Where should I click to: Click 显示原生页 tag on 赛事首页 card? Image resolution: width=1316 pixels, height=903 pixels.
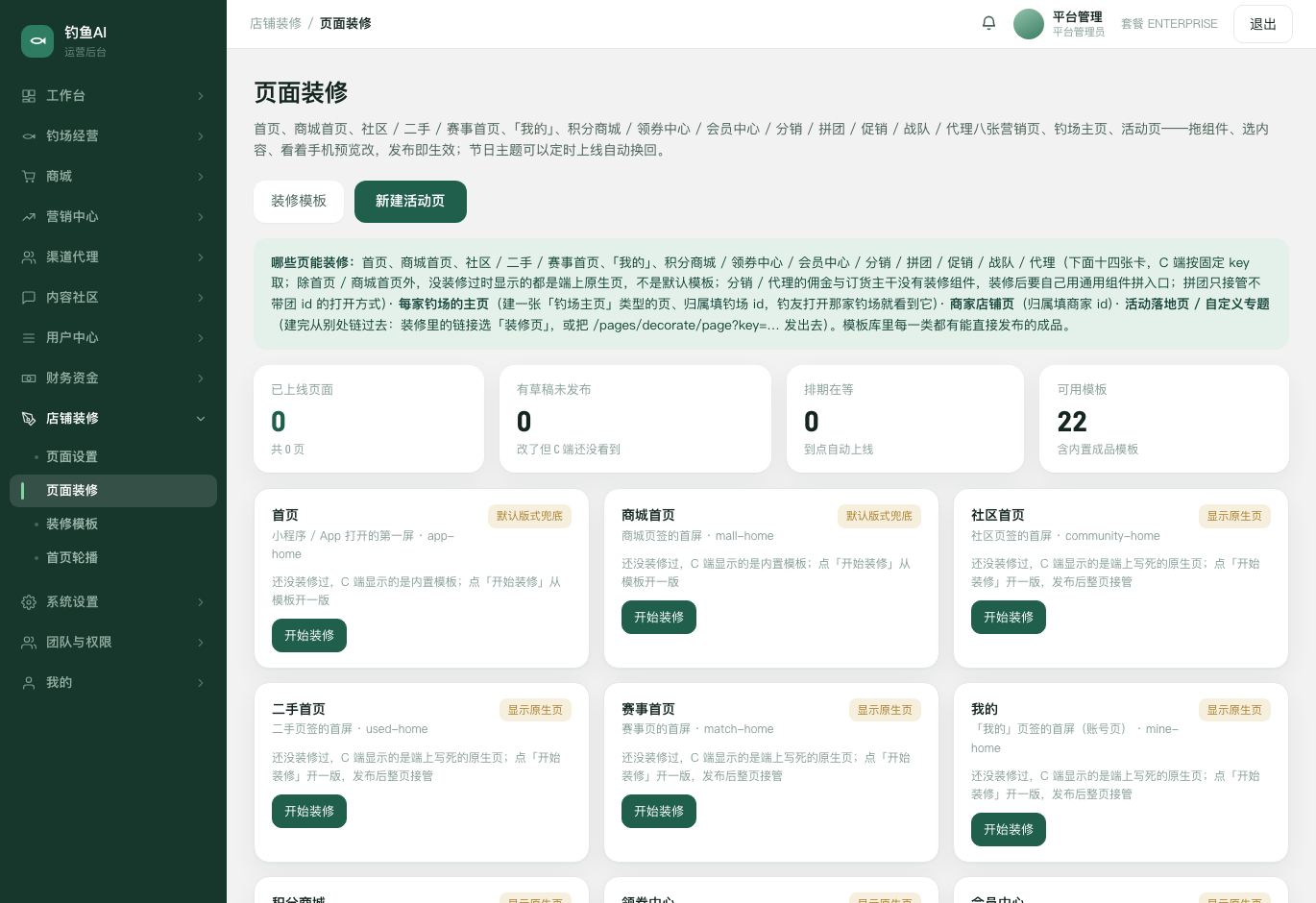(885, 711)
